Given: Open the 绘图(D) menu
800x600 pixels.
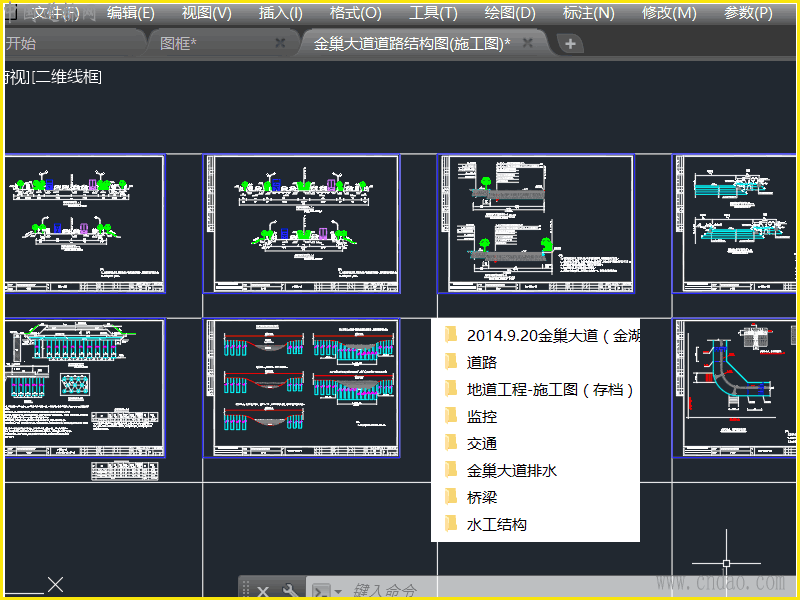Looking at the screenshot, I should 510,13.
